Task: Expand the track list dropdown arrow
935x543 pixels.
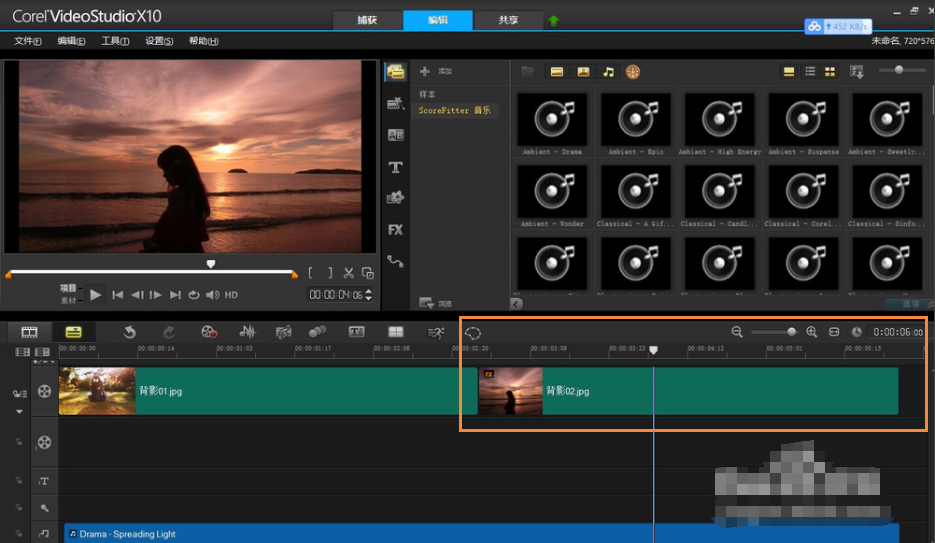Action: (19, 411)
